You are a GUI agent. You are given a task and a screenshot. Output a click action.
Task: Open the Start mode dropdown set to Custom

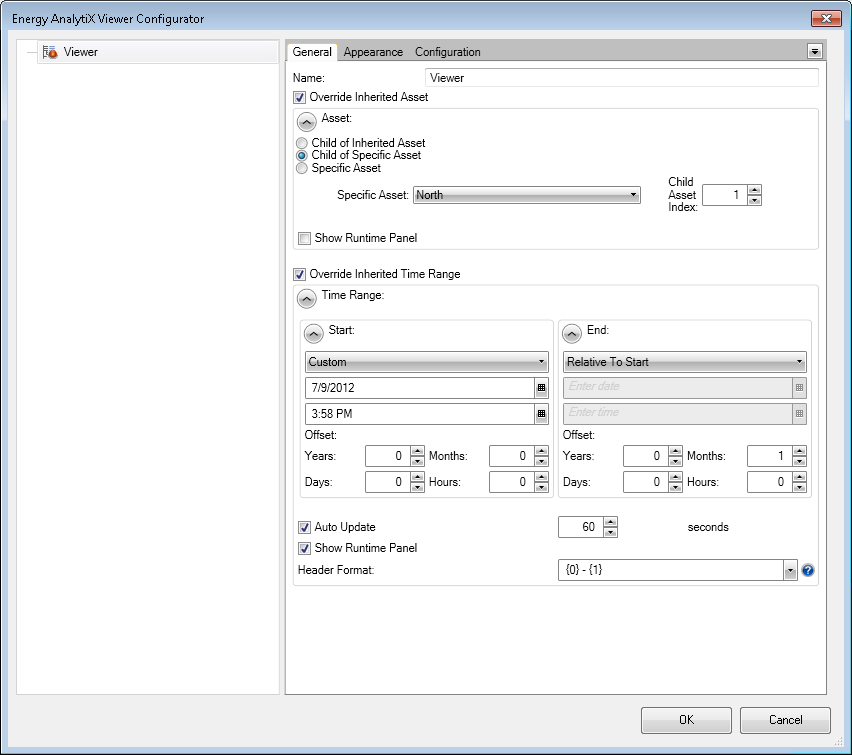[x=427, y=362]
